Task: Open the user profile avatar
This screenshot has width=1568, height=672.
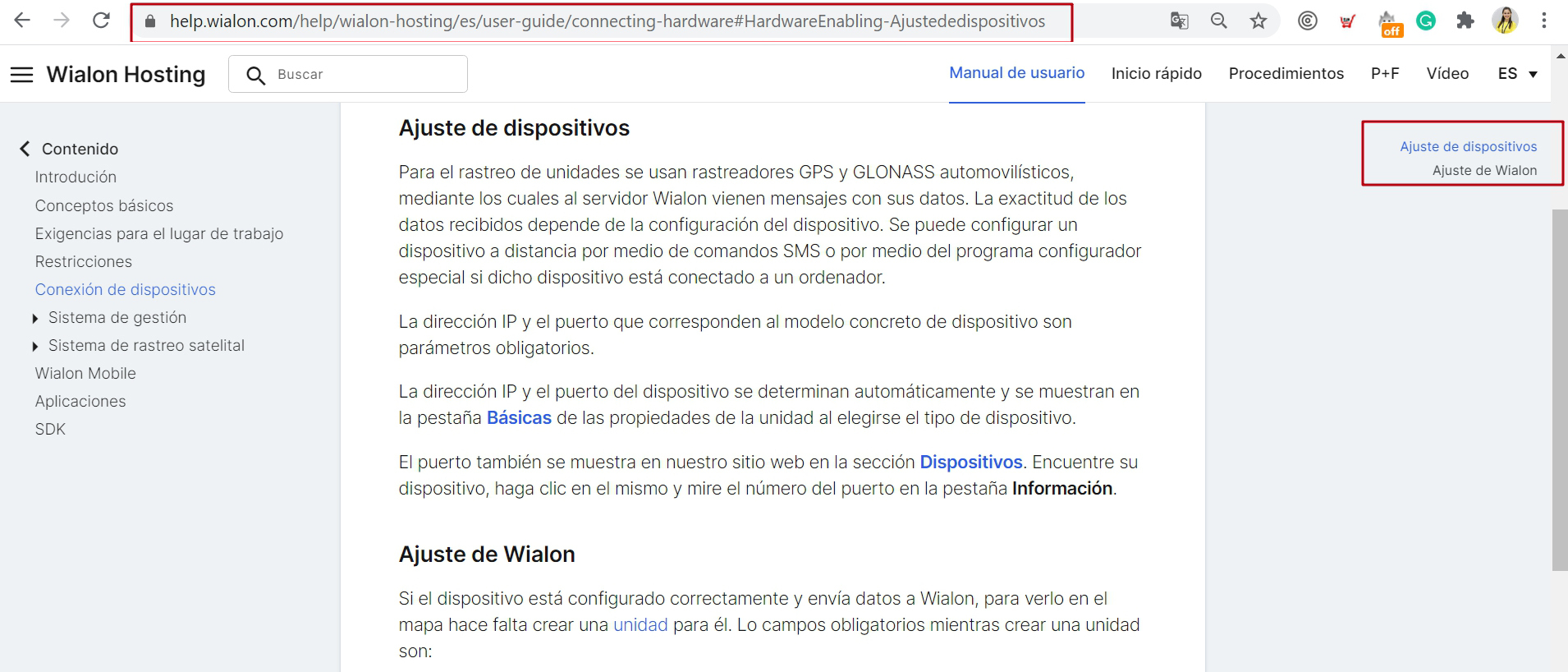Action: (1505, 21)
